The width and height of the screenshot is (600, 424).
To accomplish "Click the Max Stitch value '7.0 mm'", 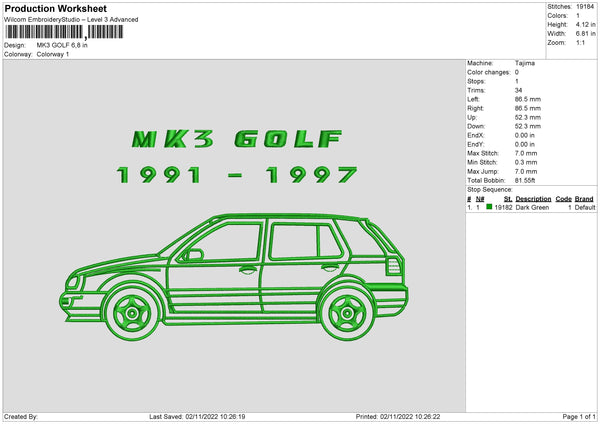I will click(526, 153).
